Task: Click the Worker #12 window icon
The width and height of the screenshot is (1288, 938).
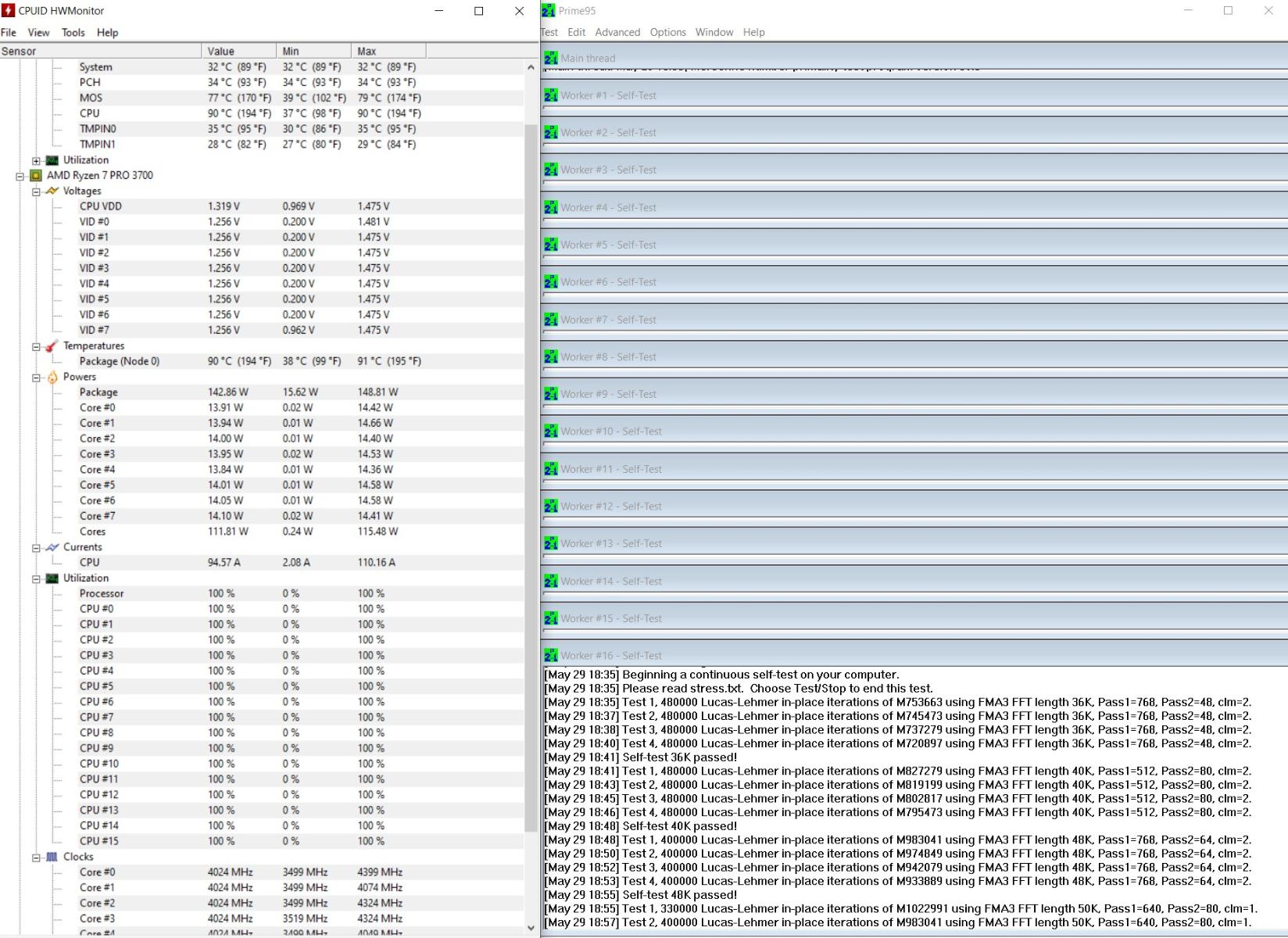Action: pos(551,507)
